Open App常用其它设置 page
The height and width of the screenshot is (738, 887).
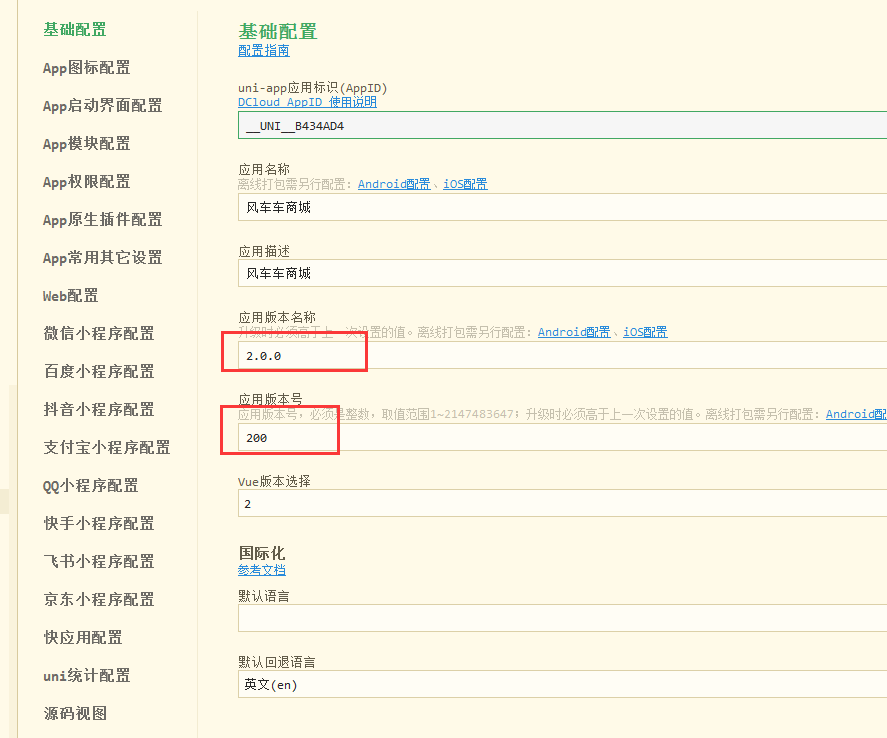99,257
